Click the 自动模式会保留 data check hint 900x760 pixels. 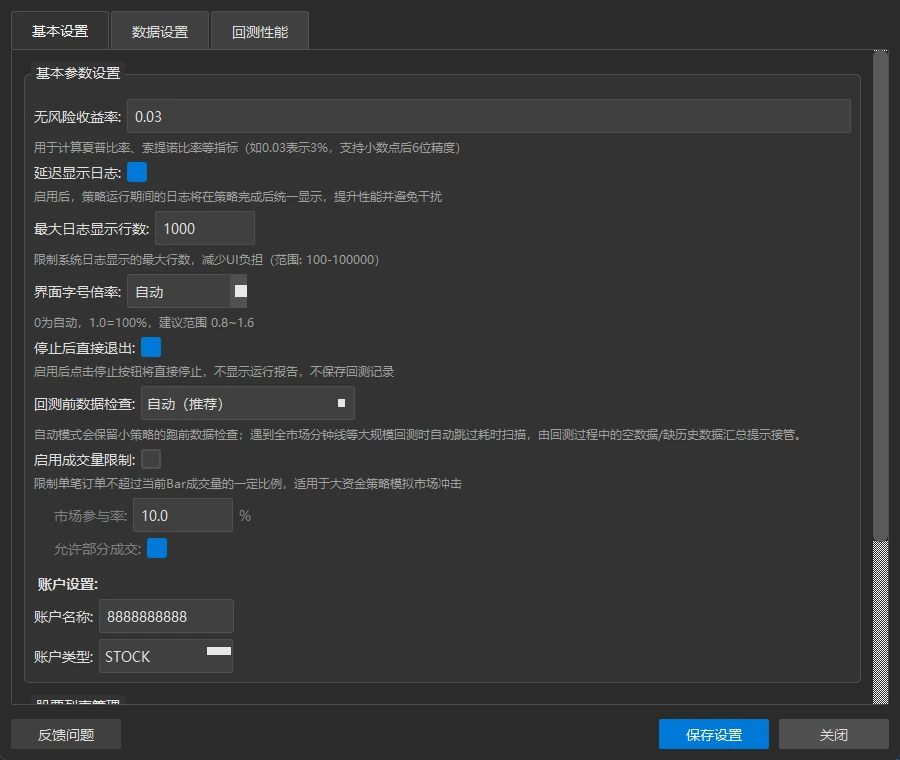pyautogui.click(x=418, y=435)
